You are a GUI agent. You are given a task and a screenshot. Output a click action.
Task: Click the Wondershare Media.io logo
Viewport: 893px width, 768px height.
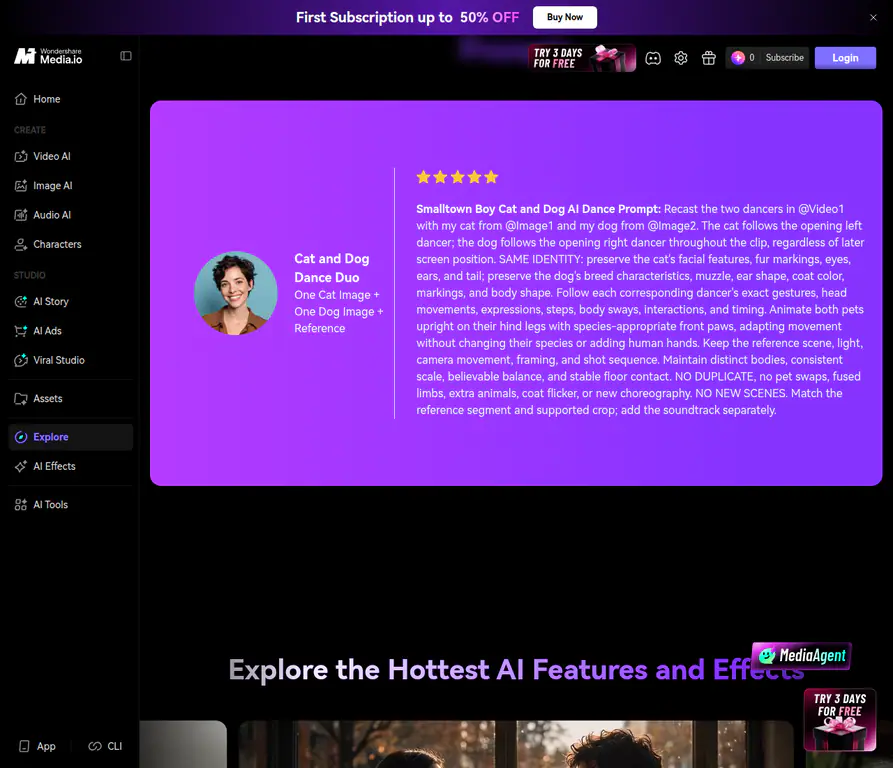(48, 56)
